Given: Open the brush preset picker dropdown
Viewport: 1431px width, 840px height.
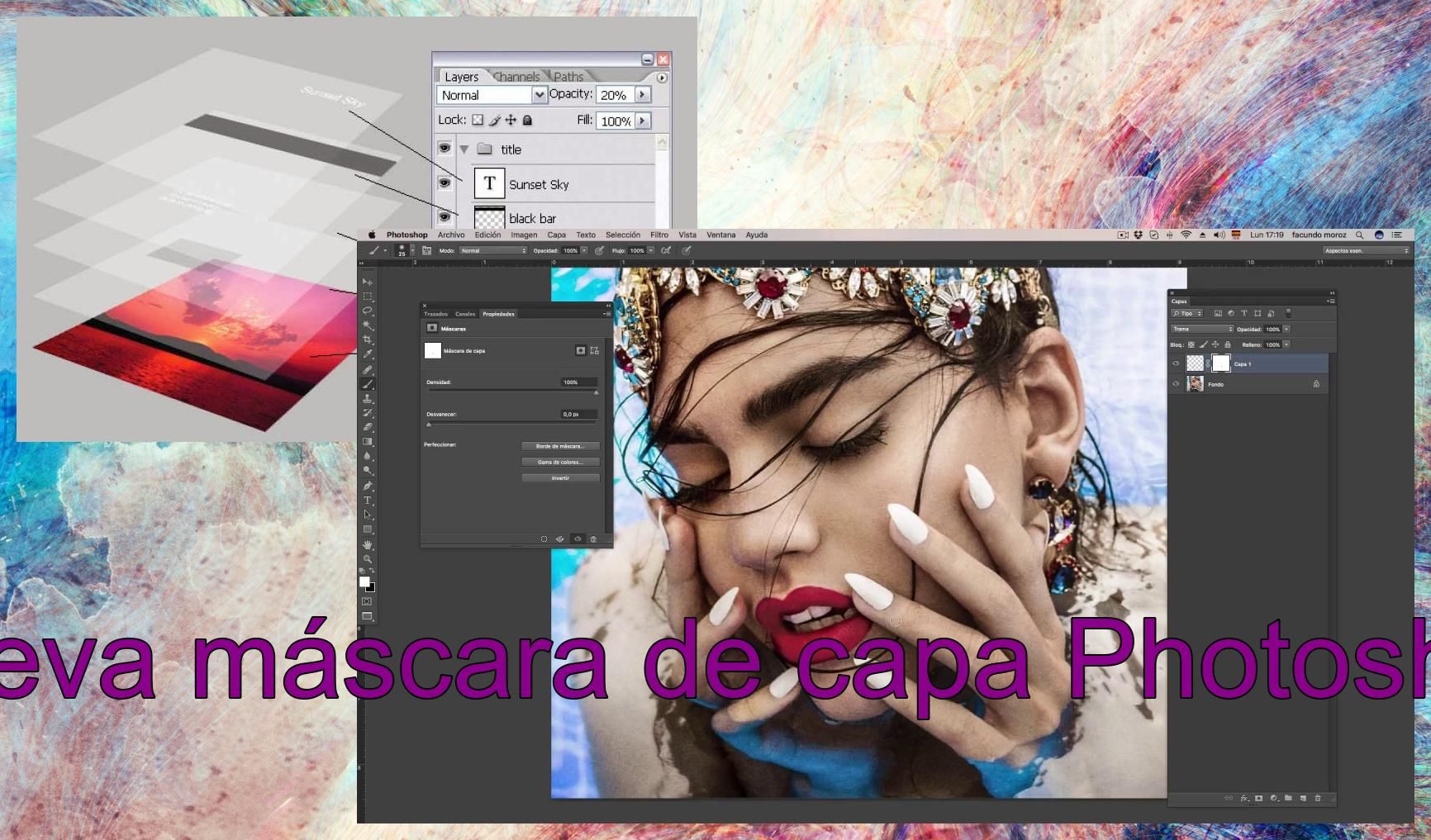Looking at the screenshot, I should tap(412, 250).
